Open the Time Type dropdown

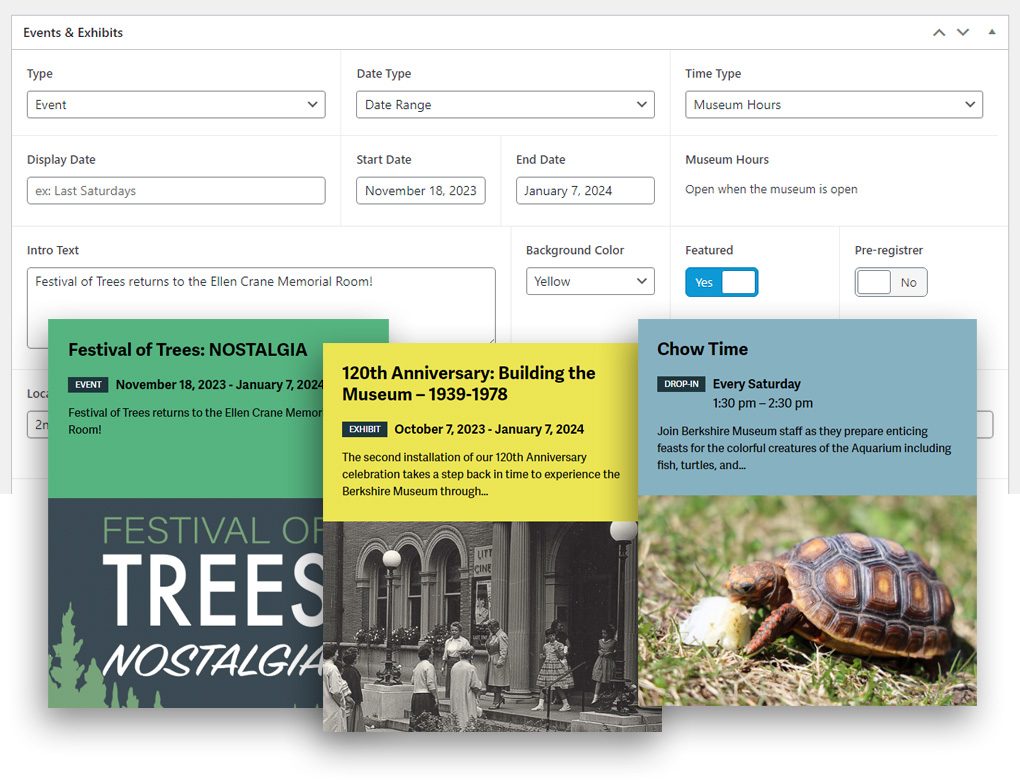833,105
